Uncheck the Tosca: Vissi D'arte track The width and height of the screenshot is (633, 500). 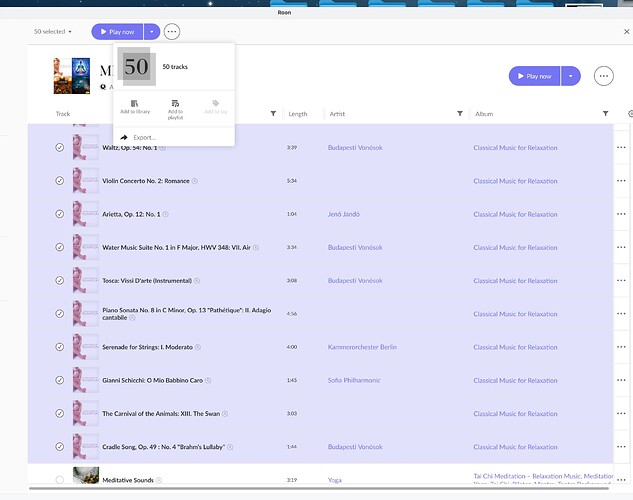(x=59, y=280)
